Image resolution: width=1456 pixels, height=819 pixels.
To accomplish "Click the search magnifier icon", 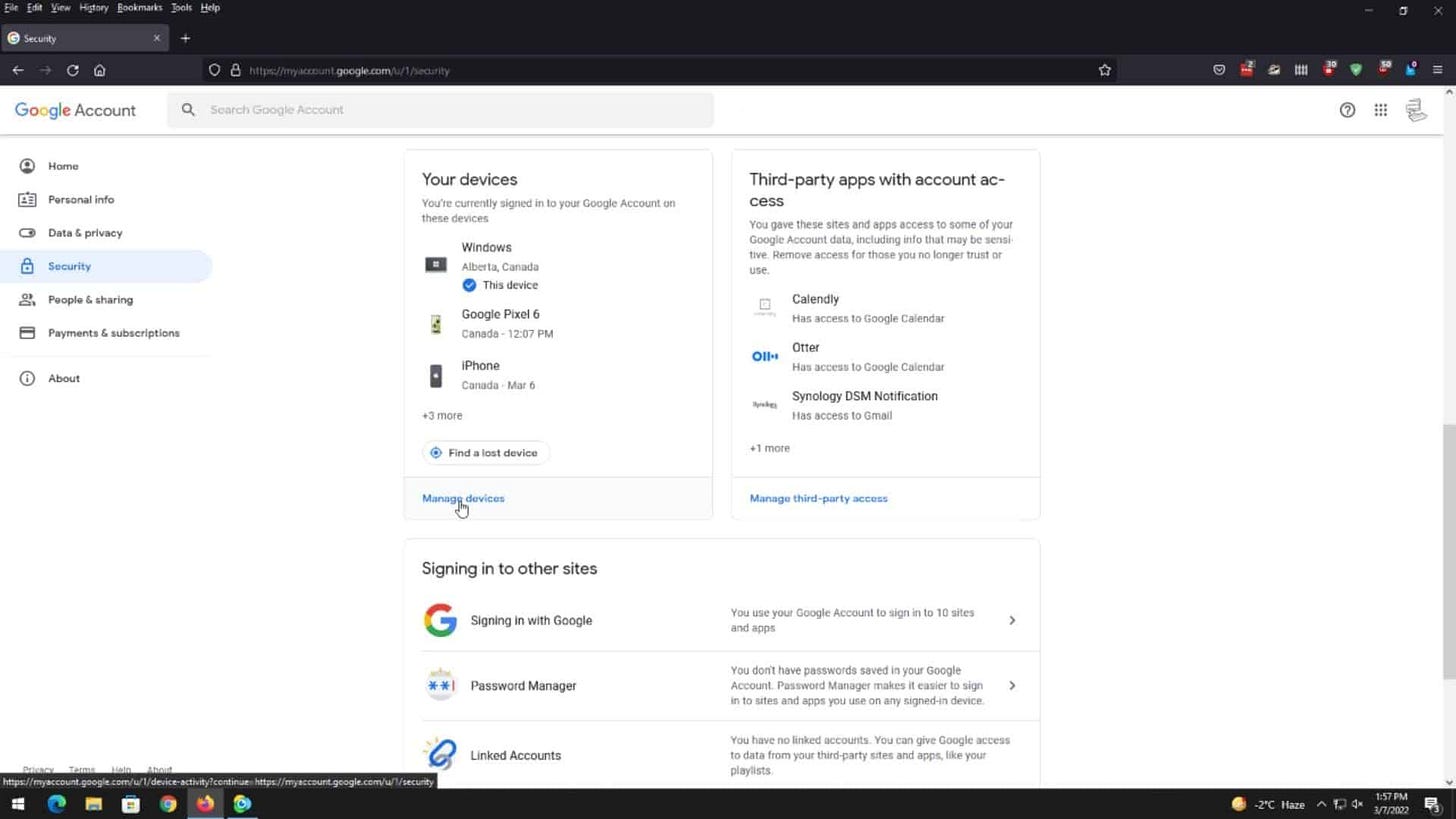I will coord(188,110).
